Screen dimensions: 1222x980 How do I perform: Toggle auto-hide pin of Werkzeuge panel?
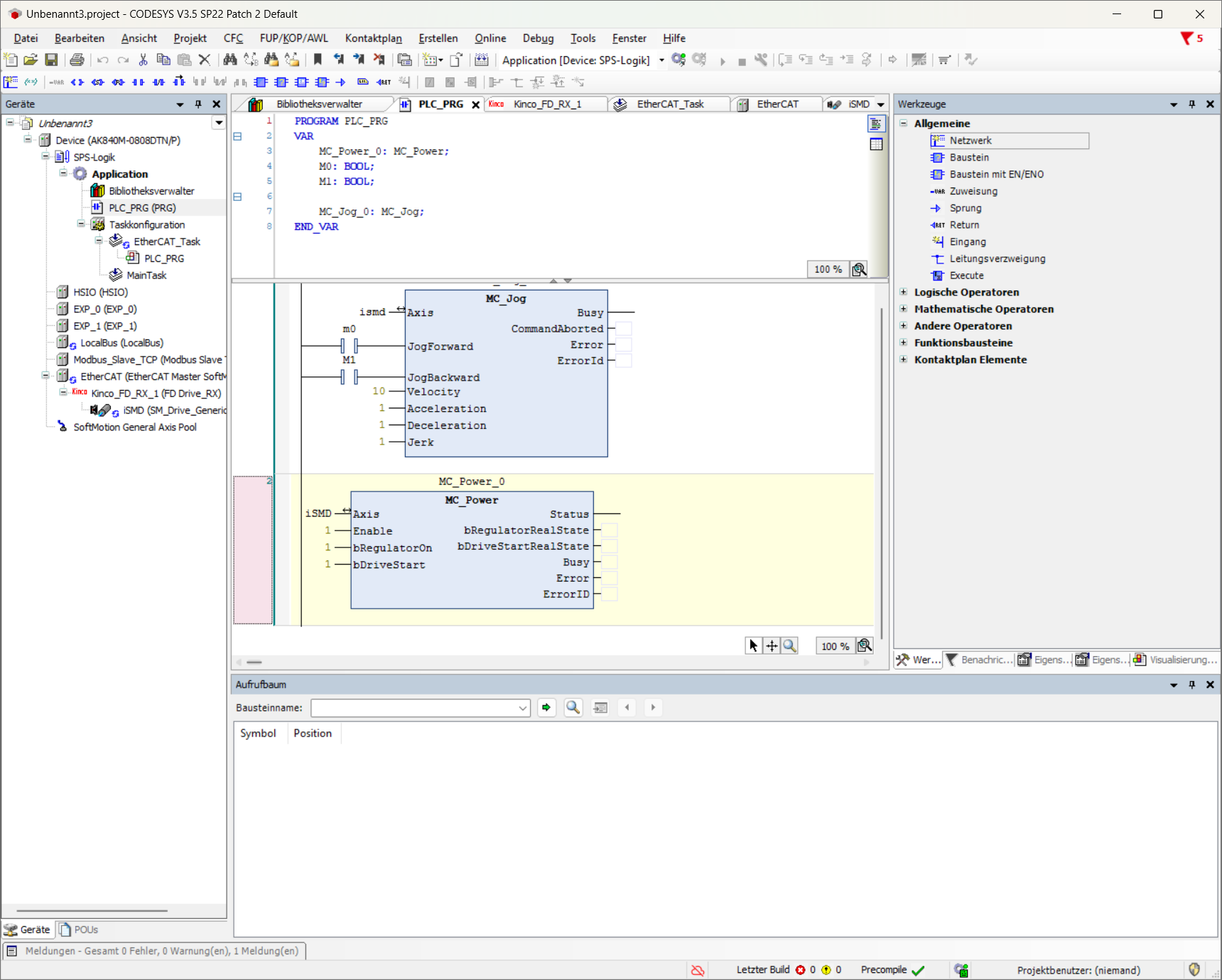1191,104
